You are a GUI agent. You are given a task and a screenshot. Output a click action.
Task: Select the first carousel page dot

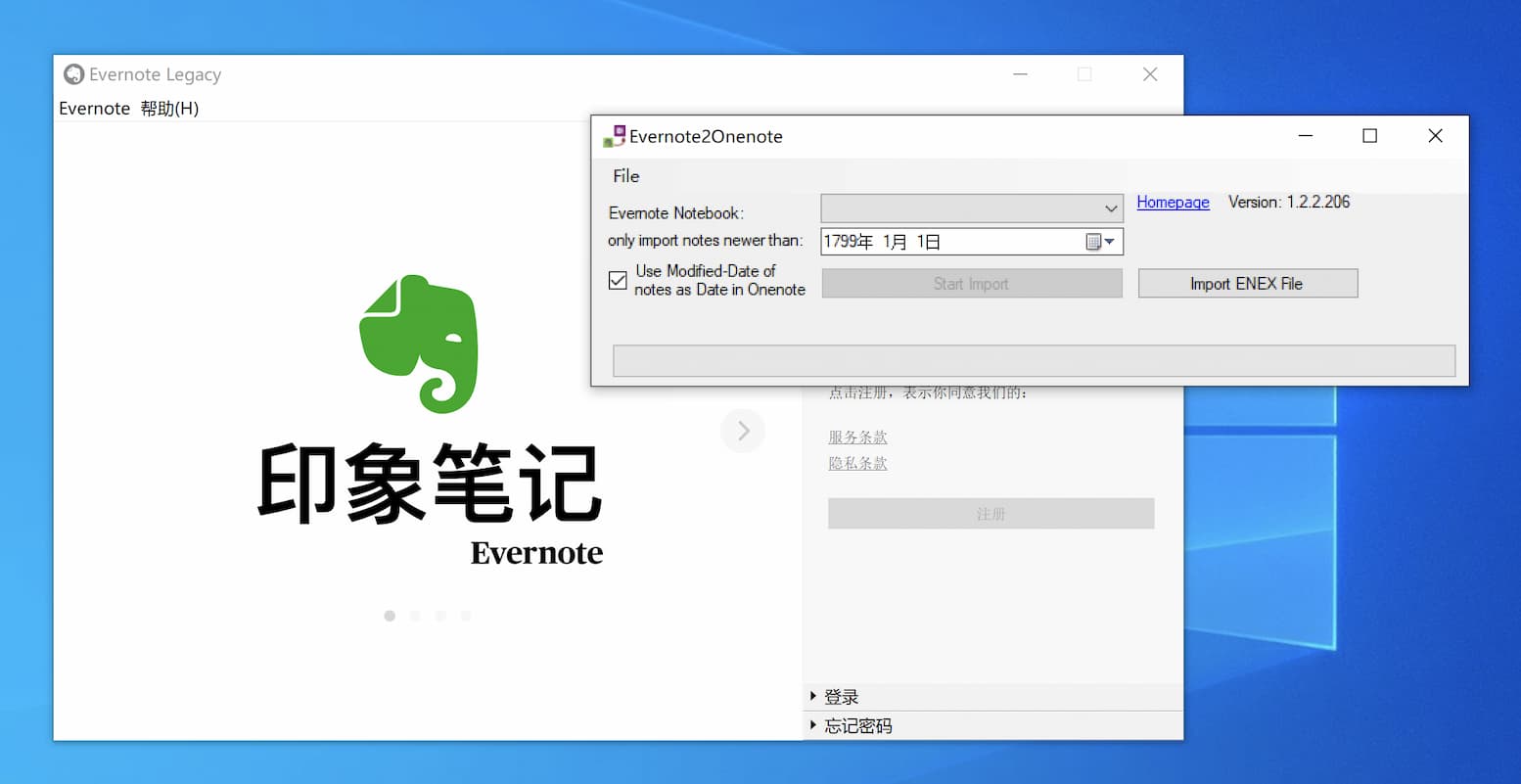click(x=390, y=616)
